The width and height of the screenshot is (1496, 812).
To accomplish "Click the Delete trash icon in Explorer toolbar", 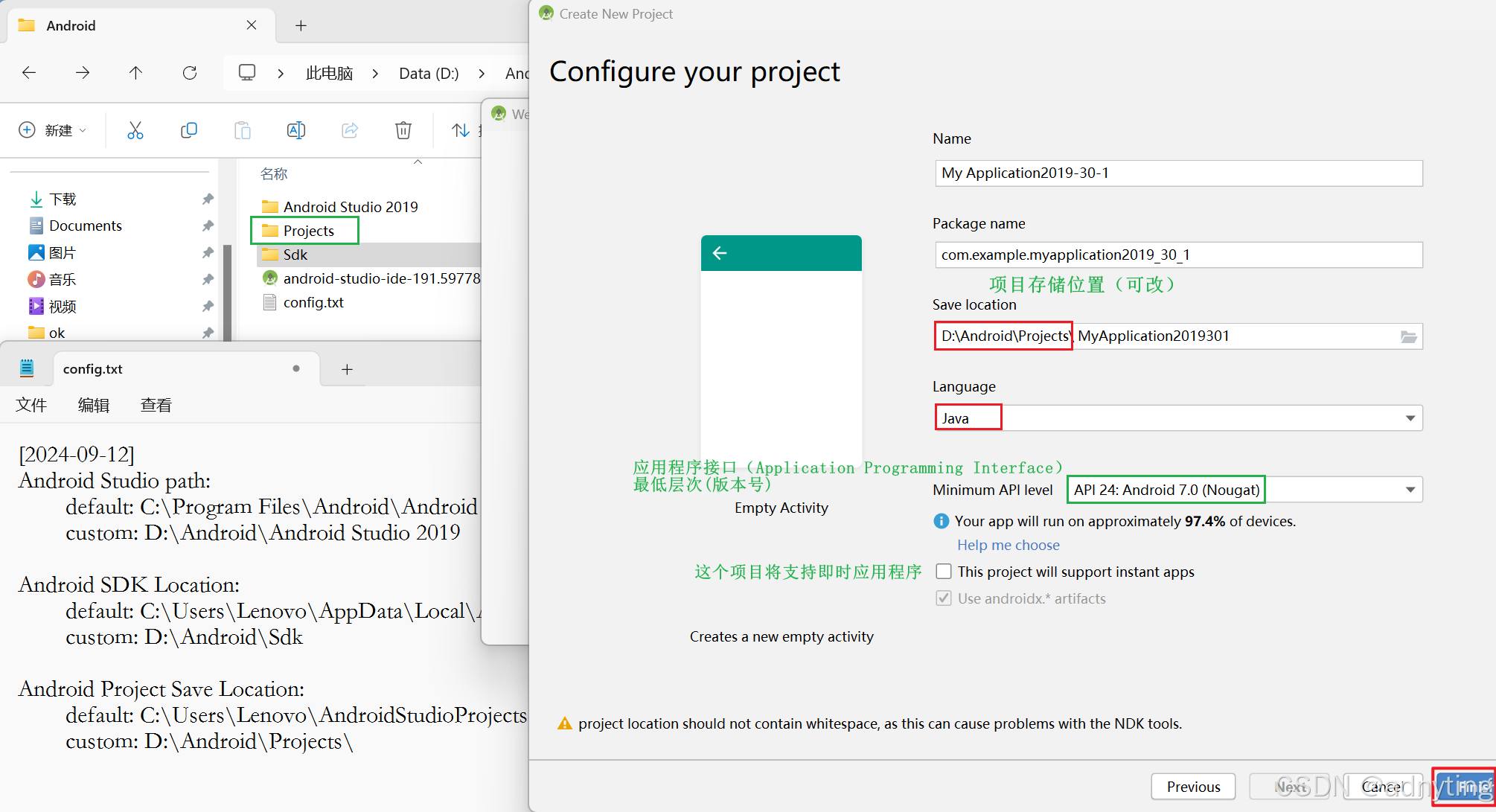I will click(403, 130).
